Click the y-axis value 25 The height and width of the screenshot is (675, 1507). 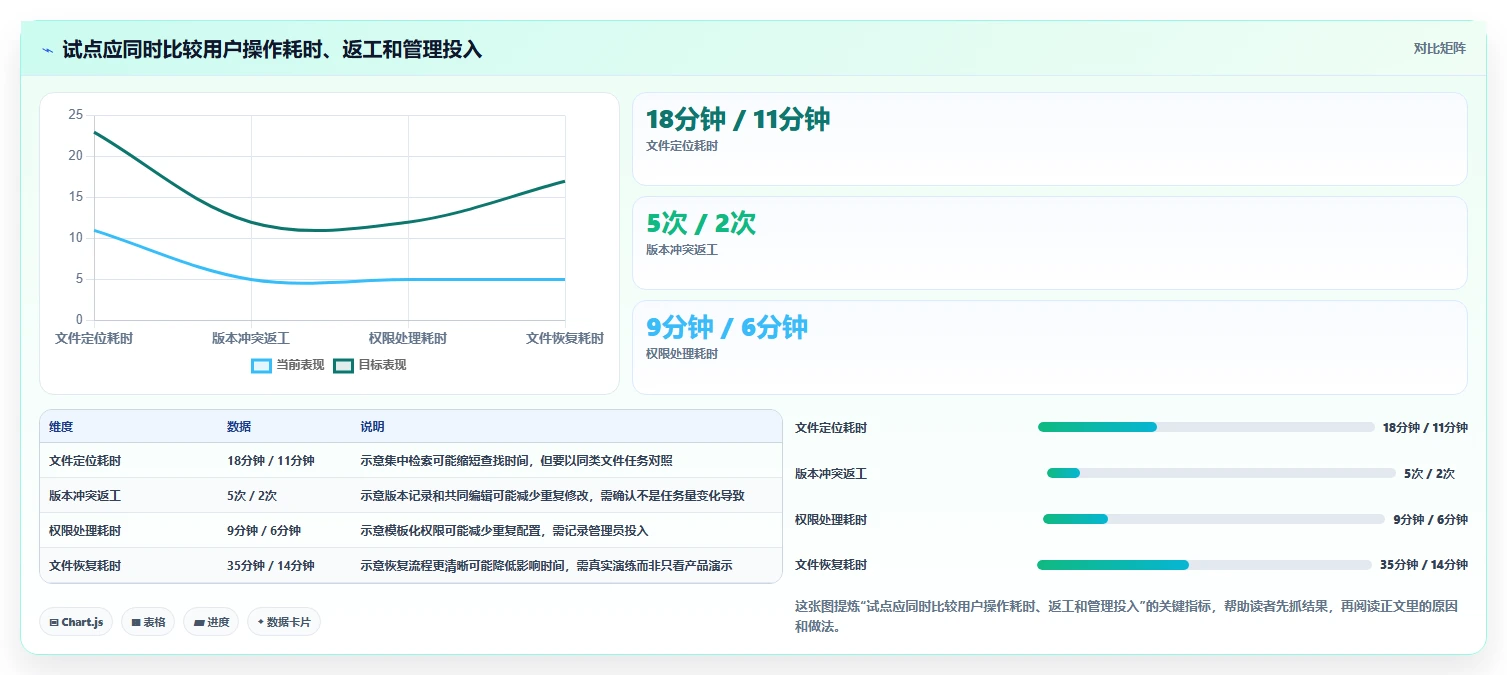(x=76, y=115)
